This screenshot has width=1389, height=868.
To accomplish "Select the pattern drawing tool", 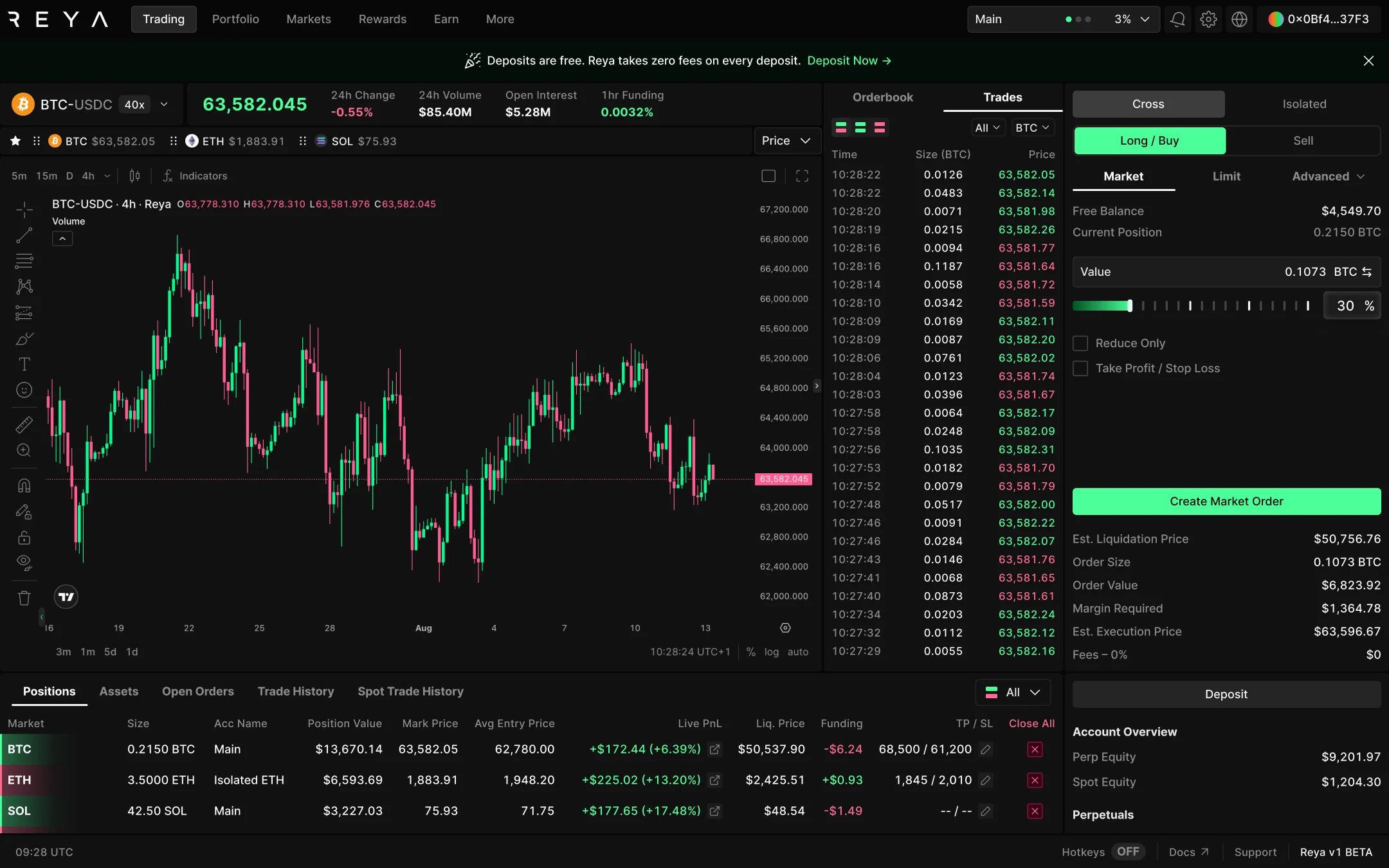I will pyautogui.click(x=24, y=287).
